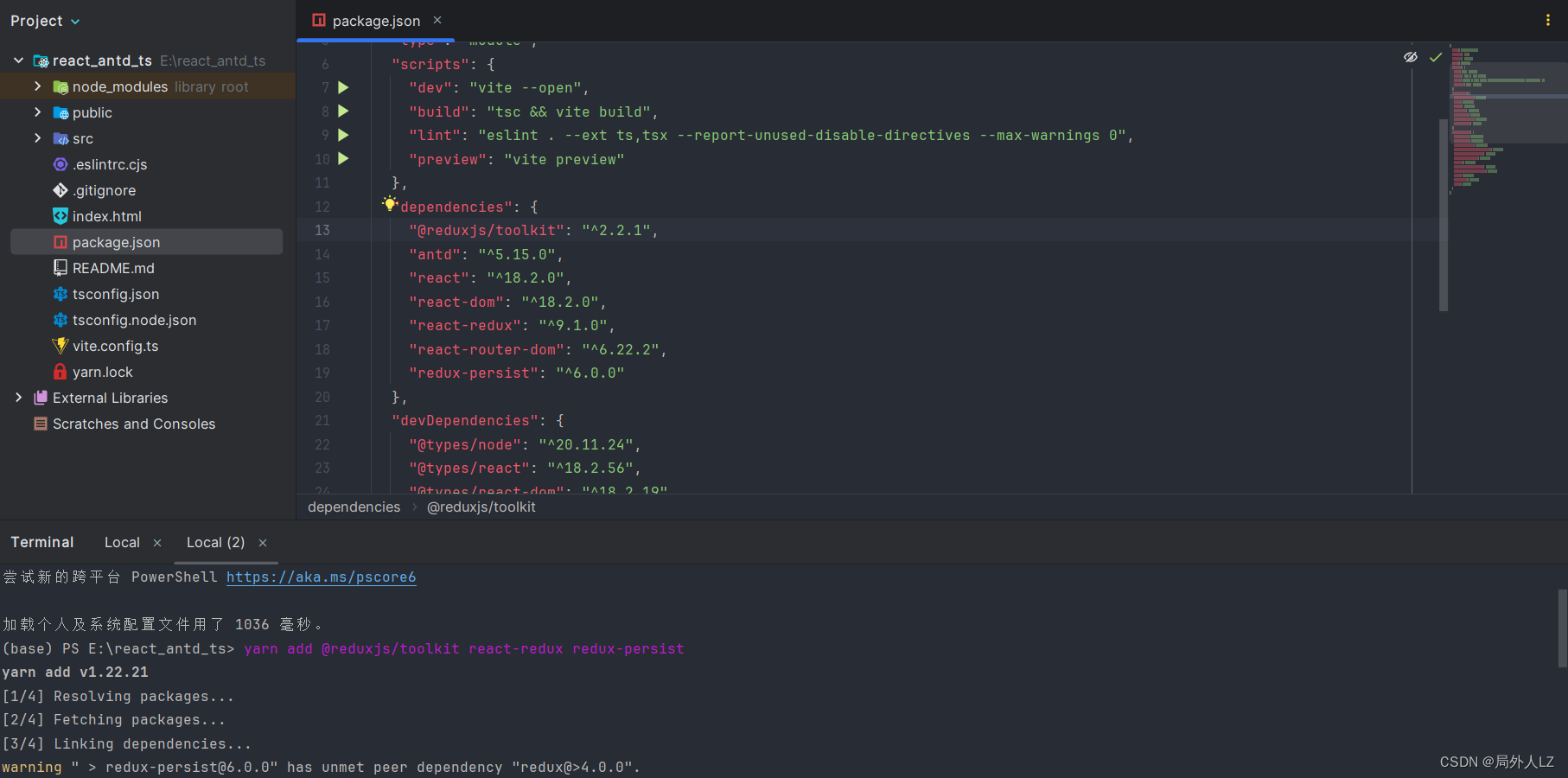
Task: Click the yarn.lock file icon
Action: click(61, 372)
